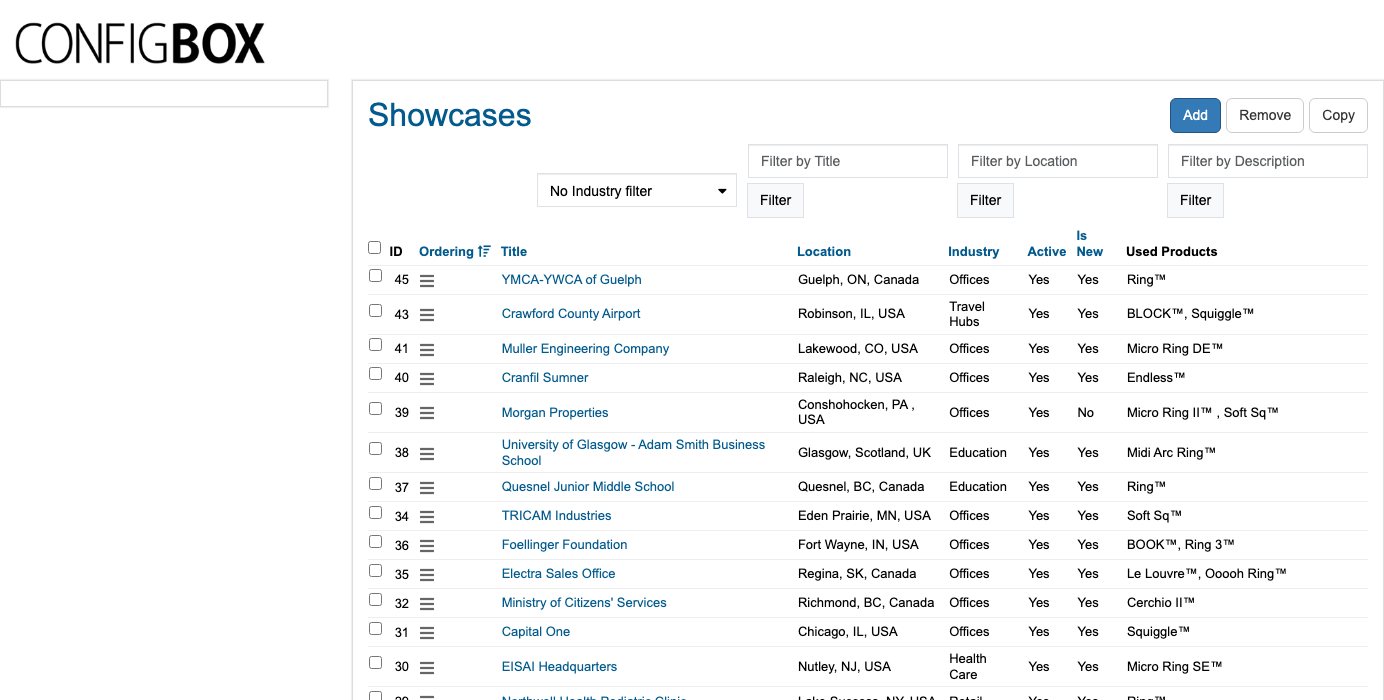Click the Add button
The image size is (1384, 700).
[1195, 115]
